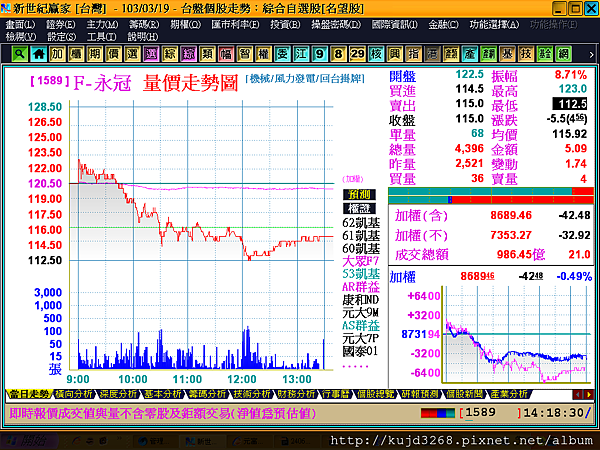Click the cyan 江 toolbar icon

pos(301,54)
